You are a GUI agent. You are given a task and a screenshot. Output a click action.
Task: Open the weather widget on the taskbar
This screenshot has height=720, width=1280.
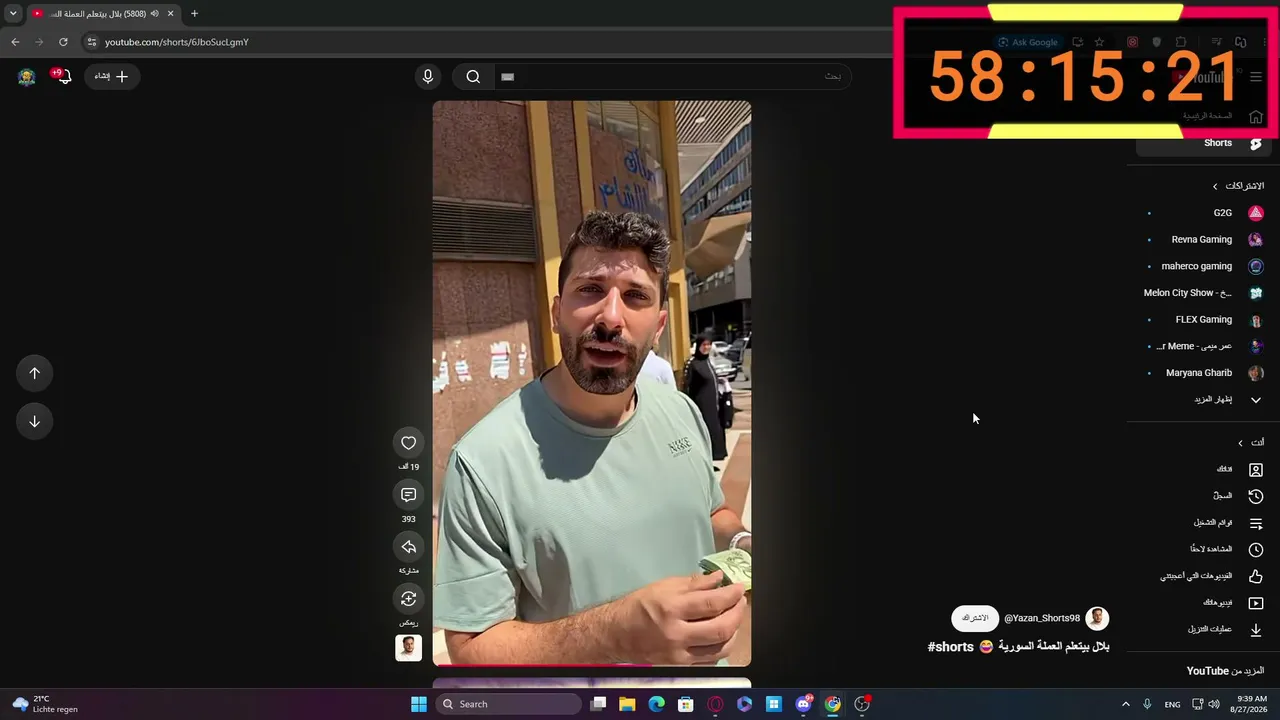pos(45,704)
